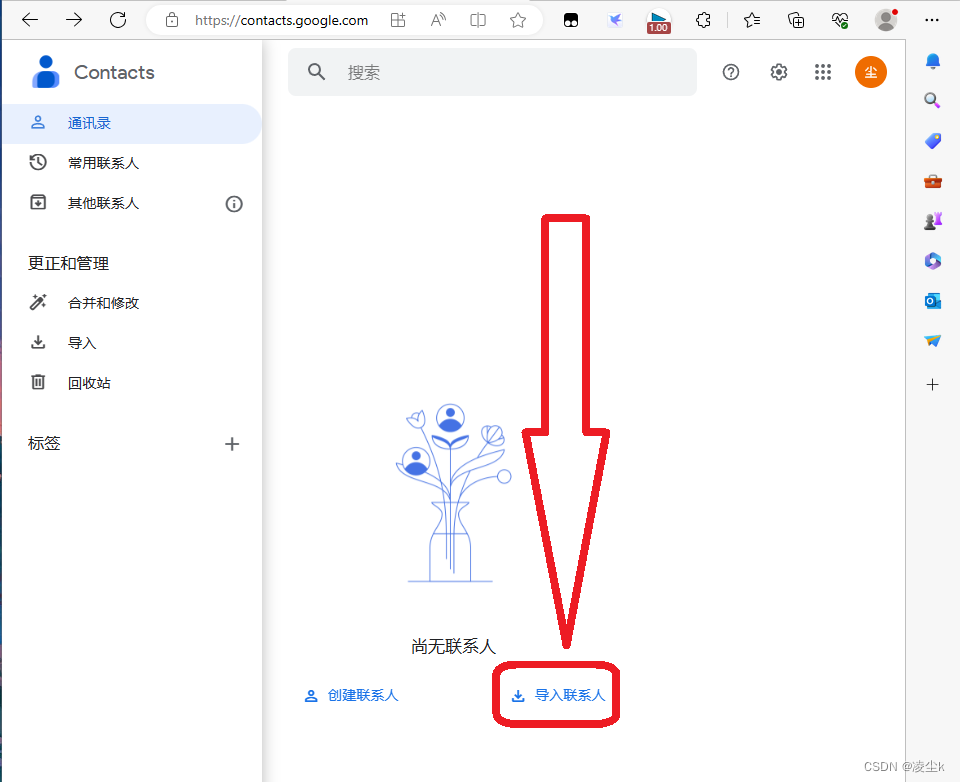Add this page to favorites star

point(518,20)
